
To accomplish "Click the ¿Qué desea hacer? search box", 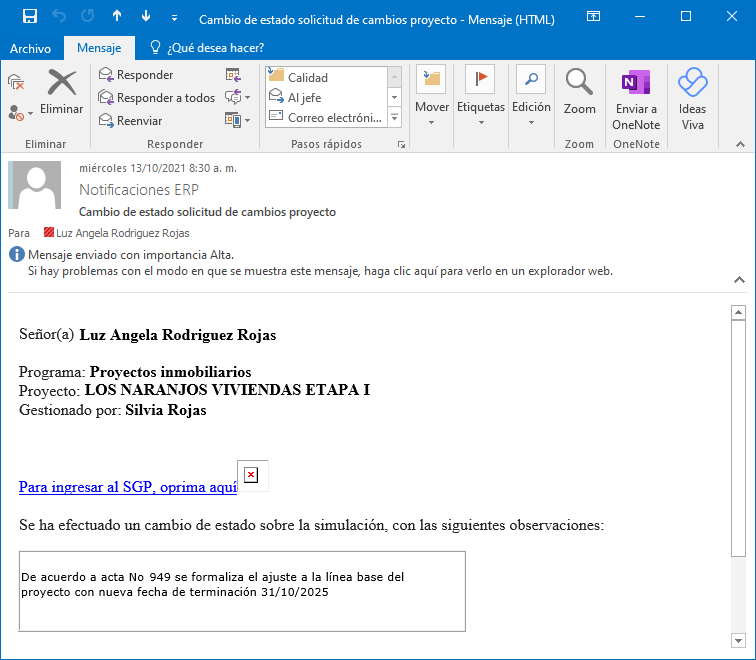I will [x=207, y=48].
